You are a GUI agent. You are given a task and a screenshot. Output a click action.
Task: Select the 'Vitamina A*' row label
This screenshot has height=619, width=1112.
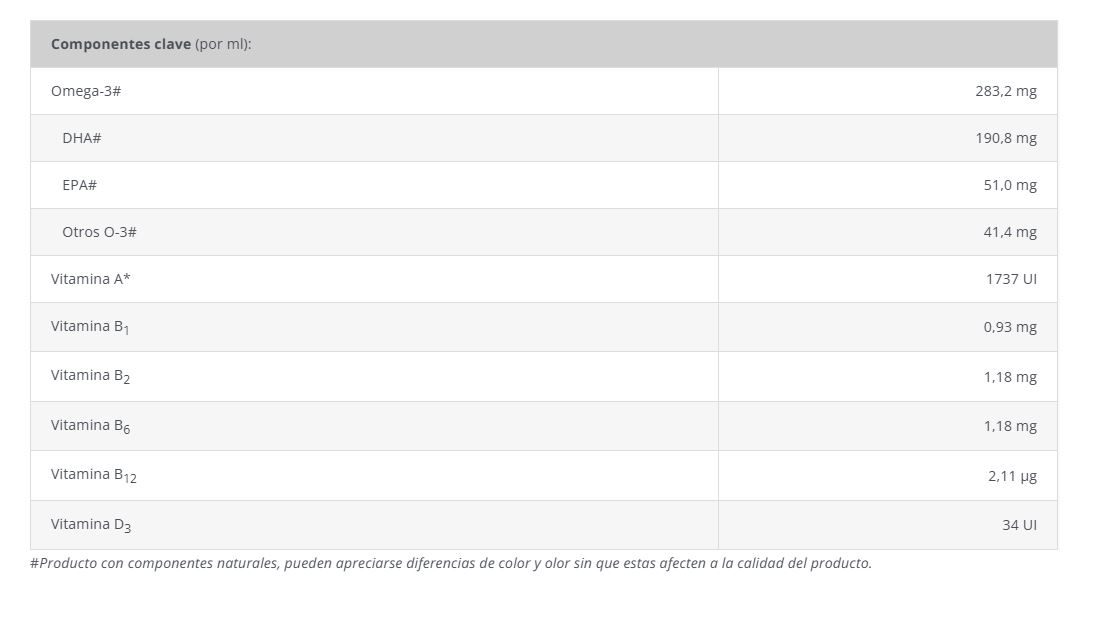pos(90,279)
